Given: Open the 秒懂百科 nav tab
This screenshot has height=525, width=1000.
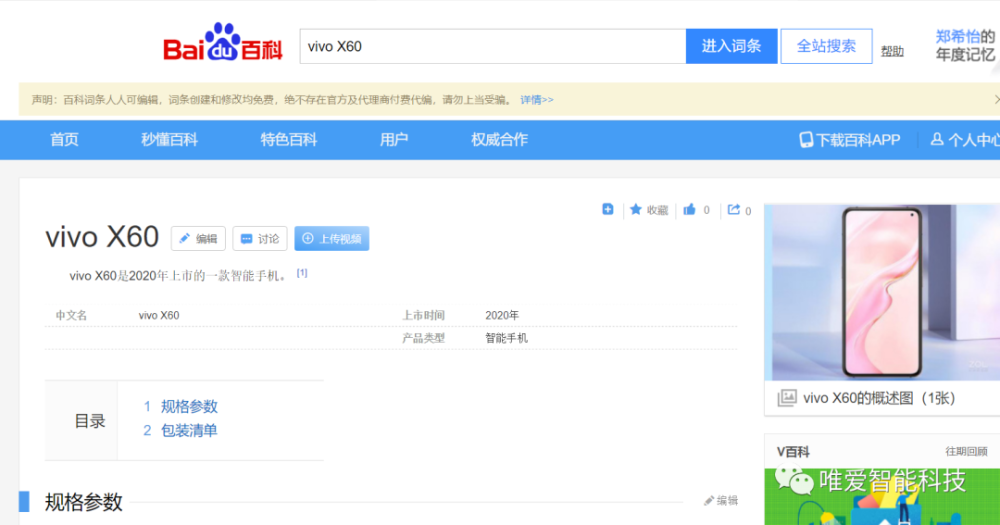Looking at the screenshot, I should [169, 140].
